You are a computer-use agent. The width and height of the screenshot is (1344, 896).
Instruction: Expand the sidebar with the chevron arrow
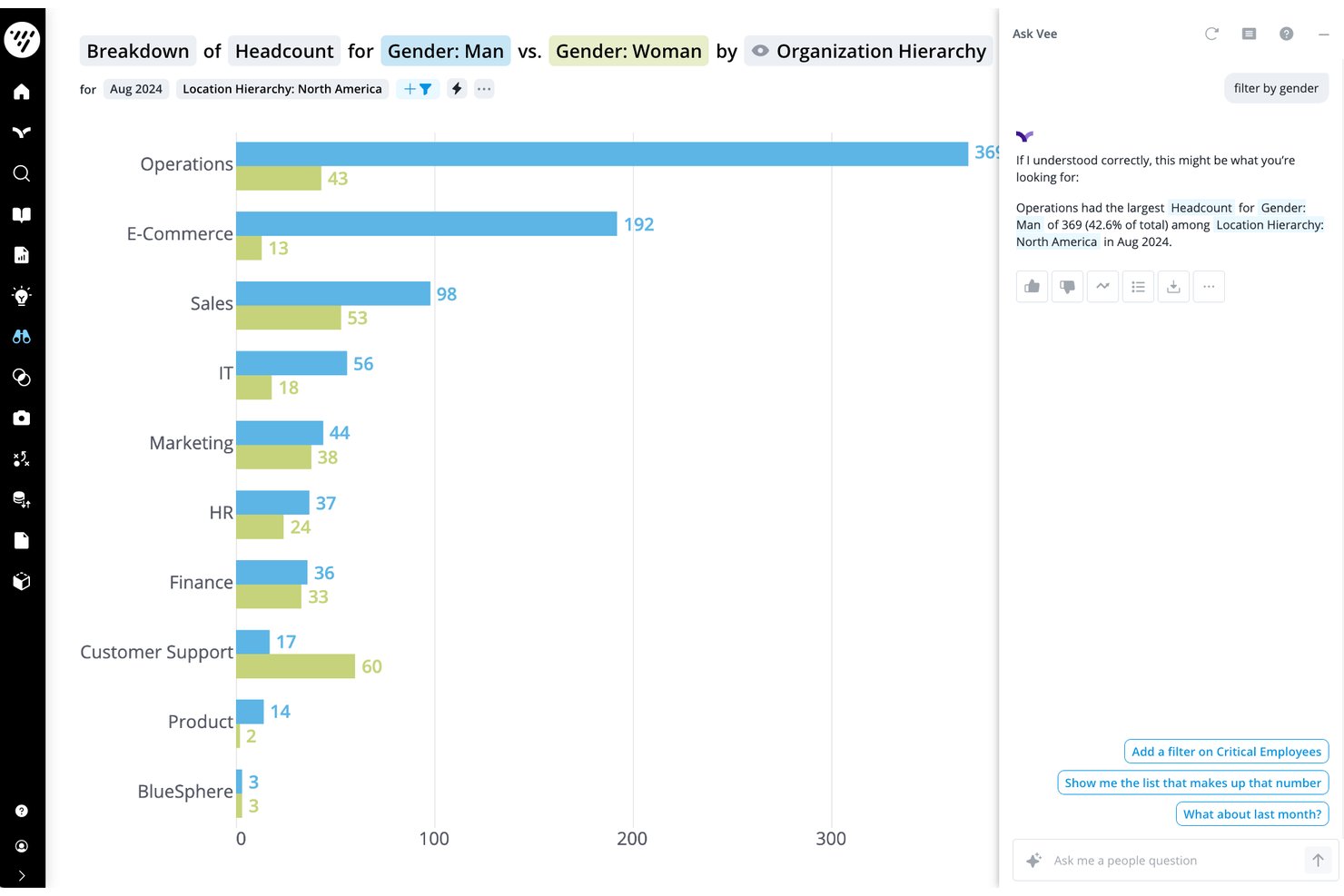(22, 876)
